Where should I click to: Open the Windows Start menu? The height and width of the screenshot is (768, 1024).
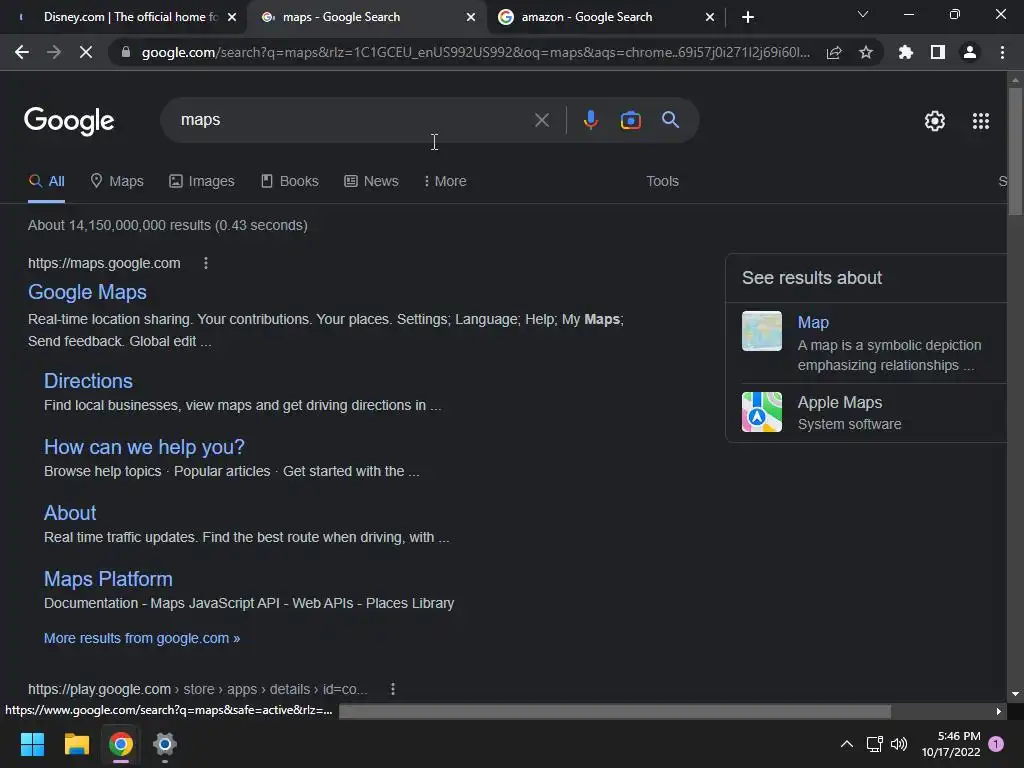tap(32, 744)
